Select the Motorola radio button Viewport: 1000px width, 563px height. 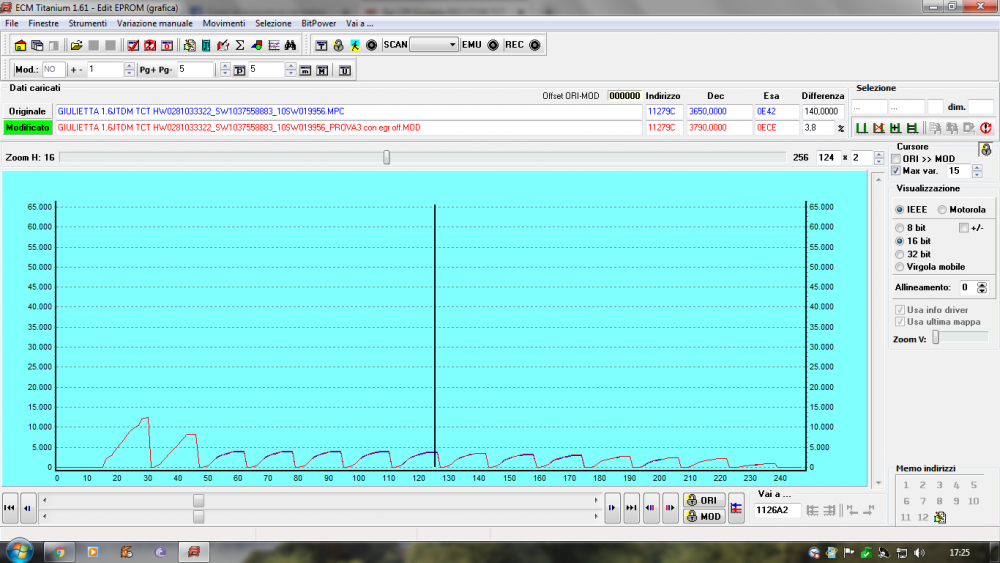pos(942,210)
